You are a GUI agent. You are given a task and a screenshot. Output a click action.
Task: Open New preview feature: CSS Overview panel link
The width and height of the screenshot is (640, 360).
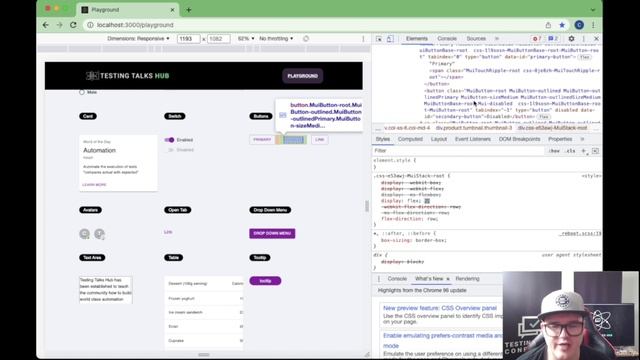click(x=440, y=308)
